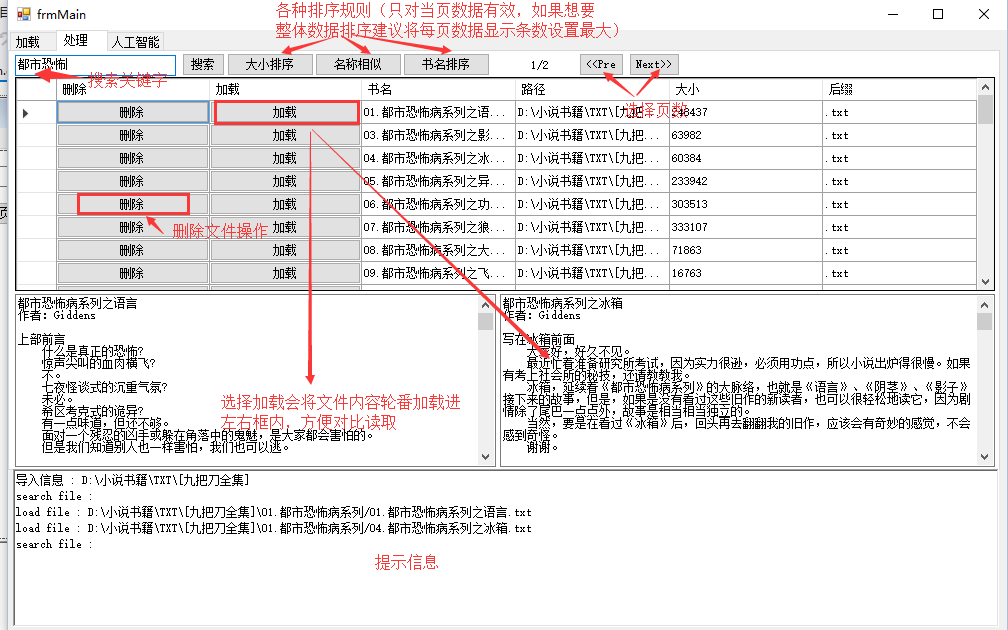Viewport: 1008px width, 630px height.
Task: Delete the row 09.都市恐怖病系列之飞
Action: [132, 273]
